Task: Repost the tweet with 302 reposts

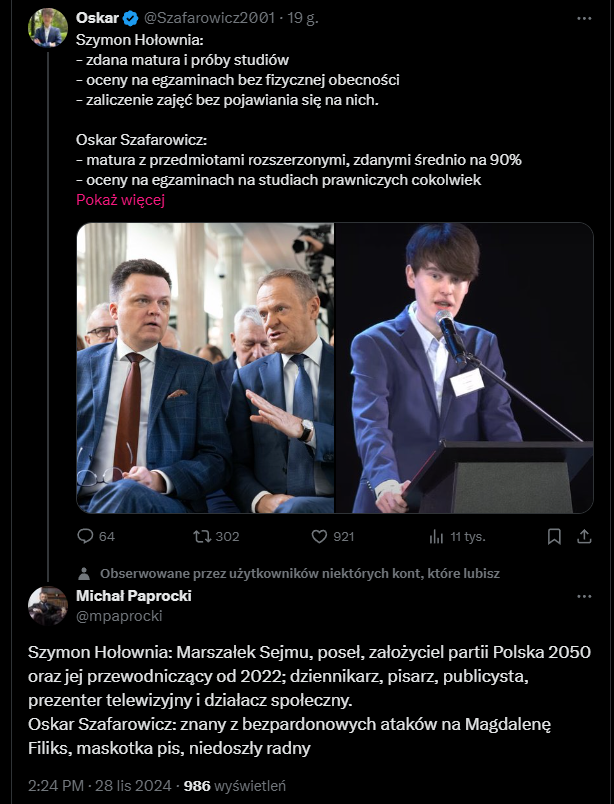Action: click(202, 536)
